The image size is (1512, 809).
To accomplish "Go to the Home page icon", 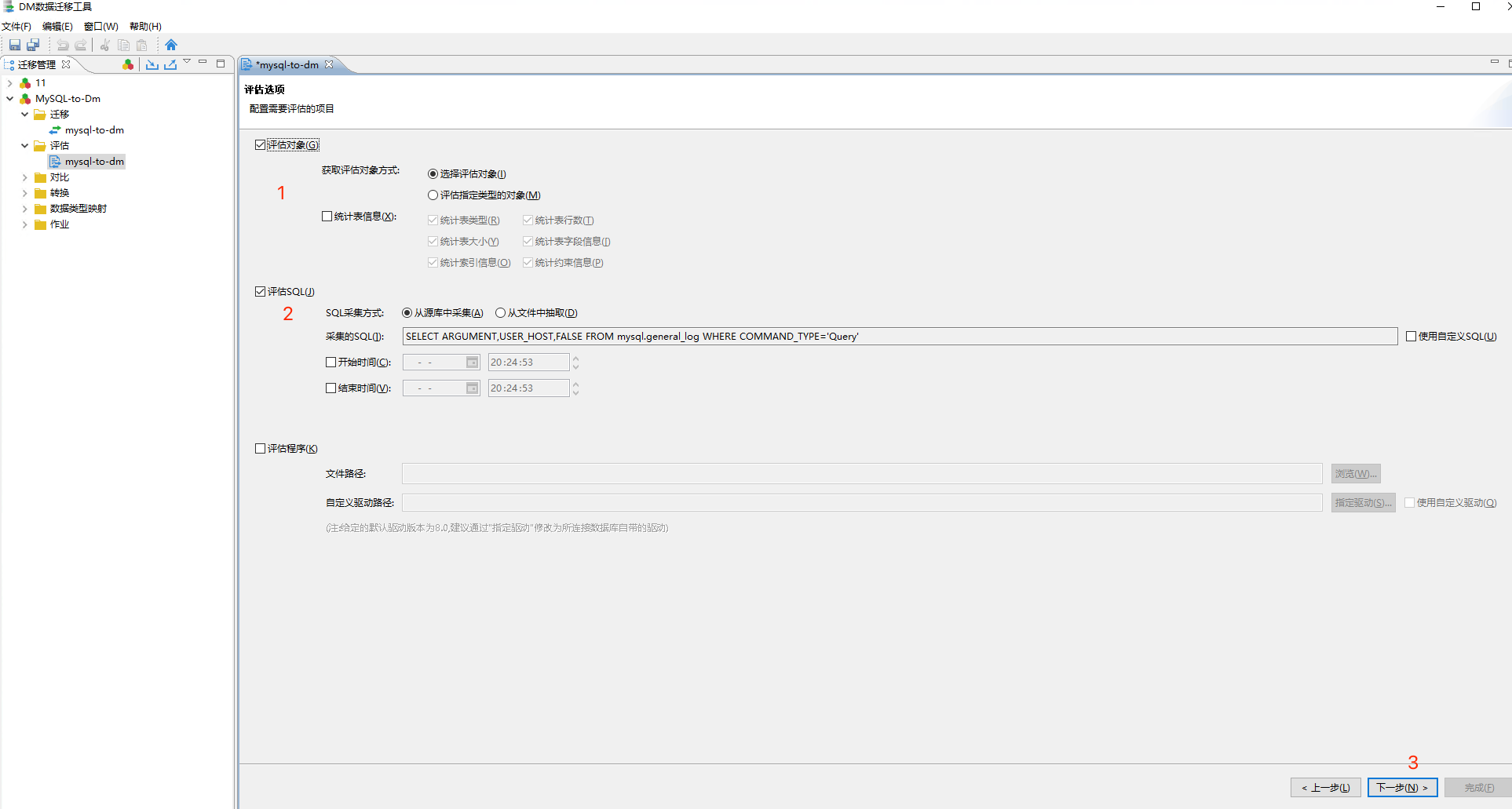I will click(171, 45).
